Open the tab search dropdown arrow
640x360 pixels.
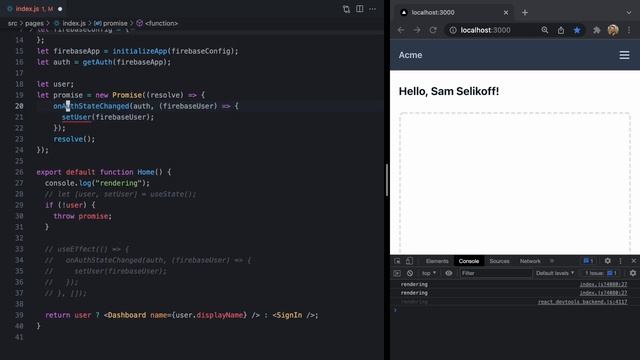click(629, 13)
